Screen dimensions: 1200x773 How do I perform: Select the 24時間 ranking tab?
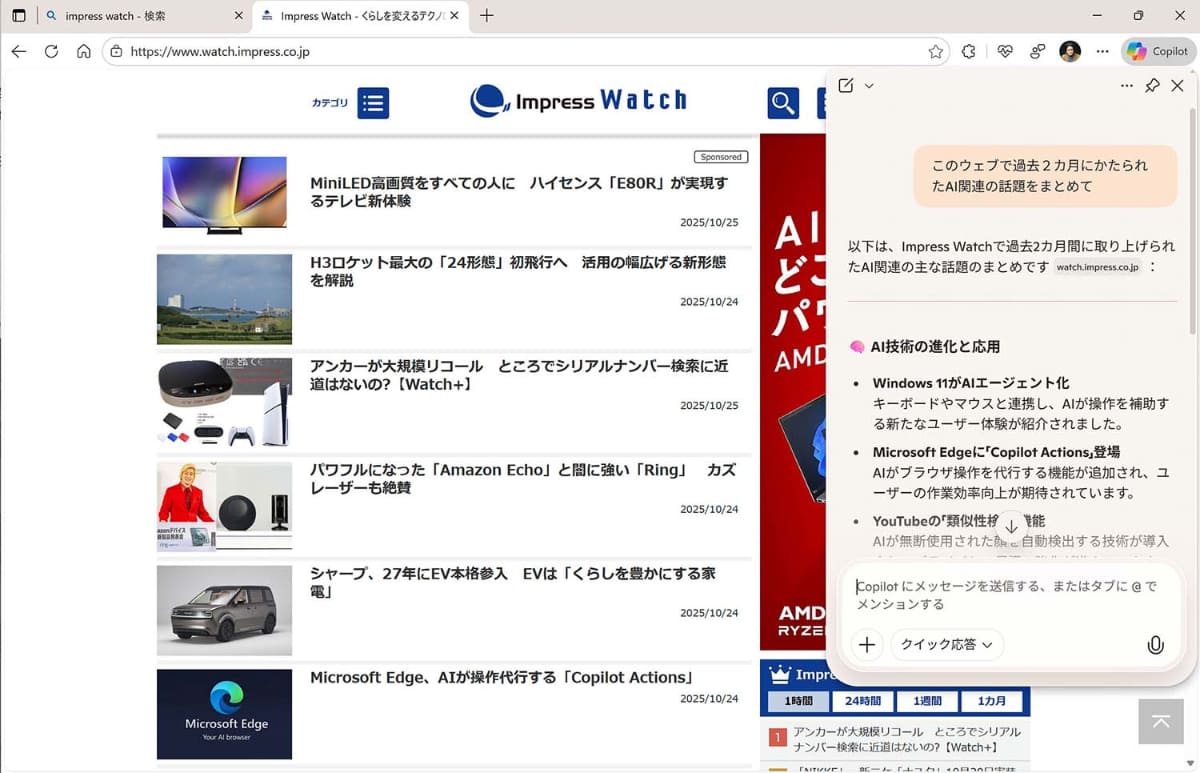[863, 701]
